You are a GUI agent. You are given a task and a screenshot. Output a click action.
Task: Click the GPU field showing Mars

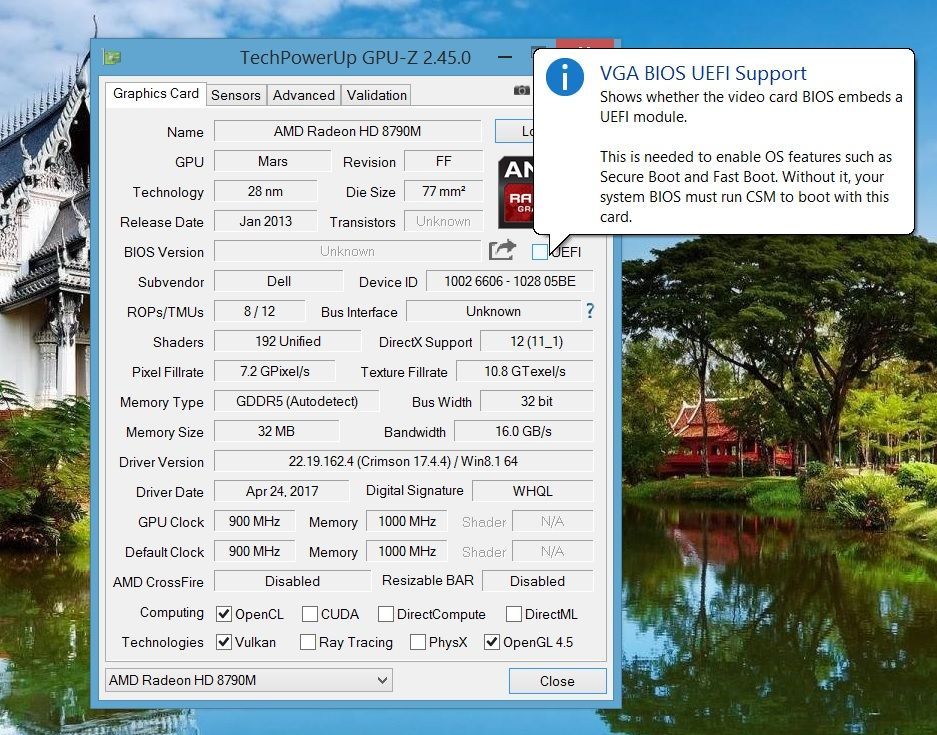[x=272, y=161]
